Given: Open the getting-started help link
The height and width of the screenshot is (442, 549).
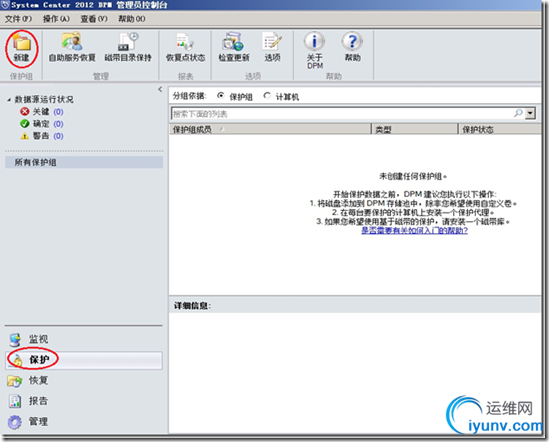Looking at the screenshot, I should click(x=414, y=231).
